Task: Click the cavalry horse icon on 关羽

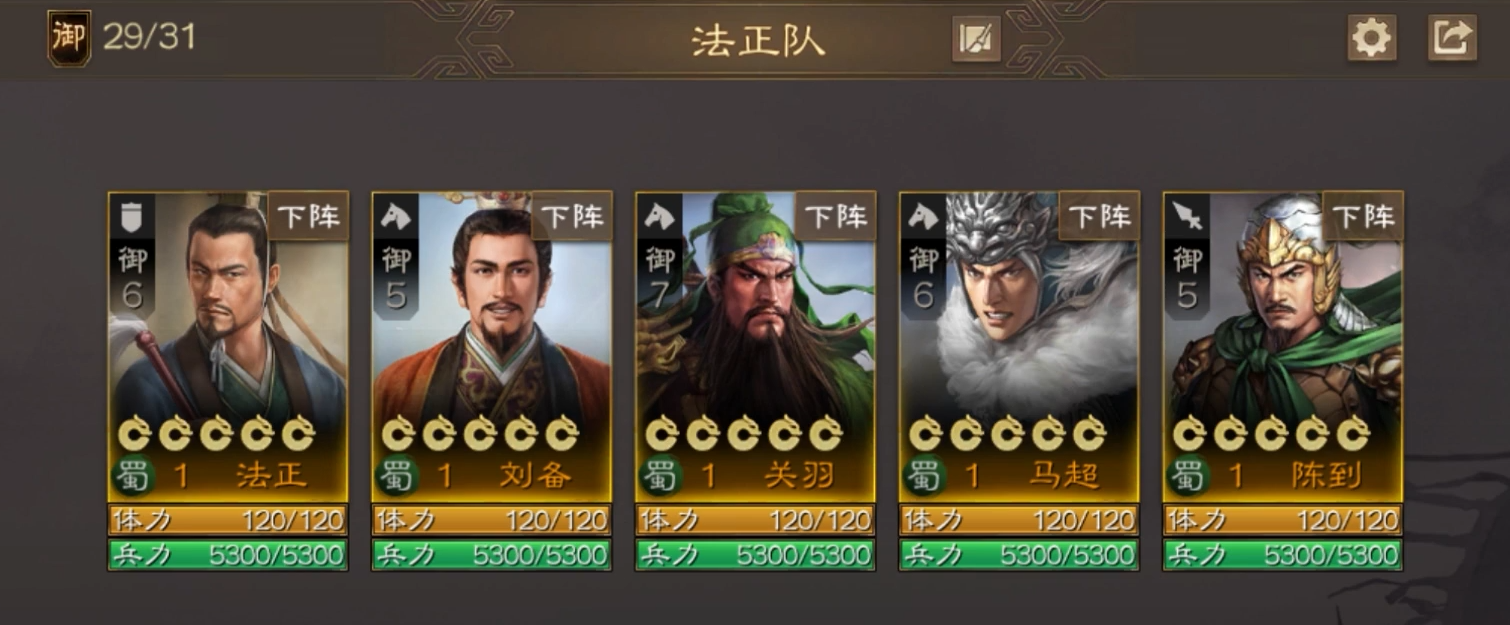Action: pos(659,214)
